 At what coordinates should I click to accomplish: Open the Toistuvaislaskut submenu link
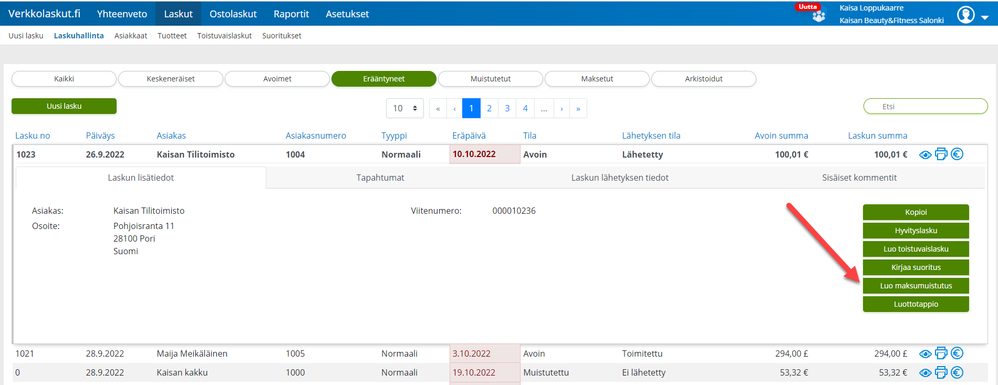[225, 36]
